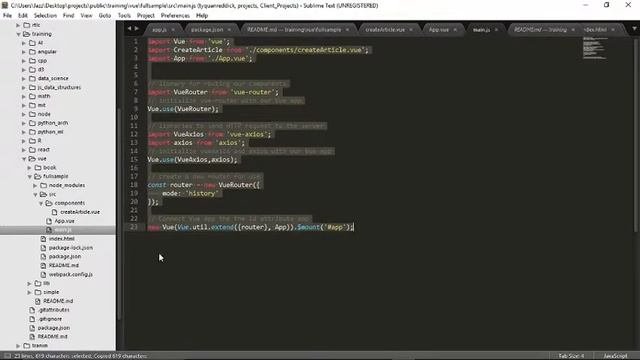Viewport: 640px width, 360px height.
Task: Click the .gitattributes file icon
Action: [32, 310]
